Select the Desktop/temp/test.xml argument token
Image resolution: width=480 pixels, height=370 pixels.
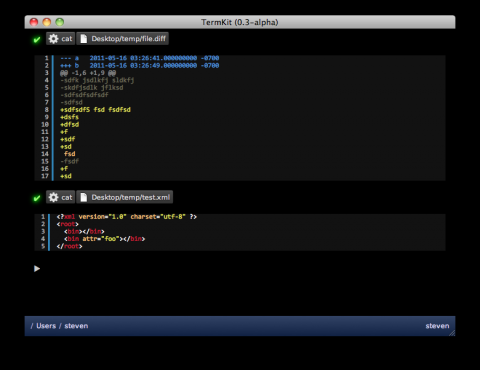[x=125, y=197]
